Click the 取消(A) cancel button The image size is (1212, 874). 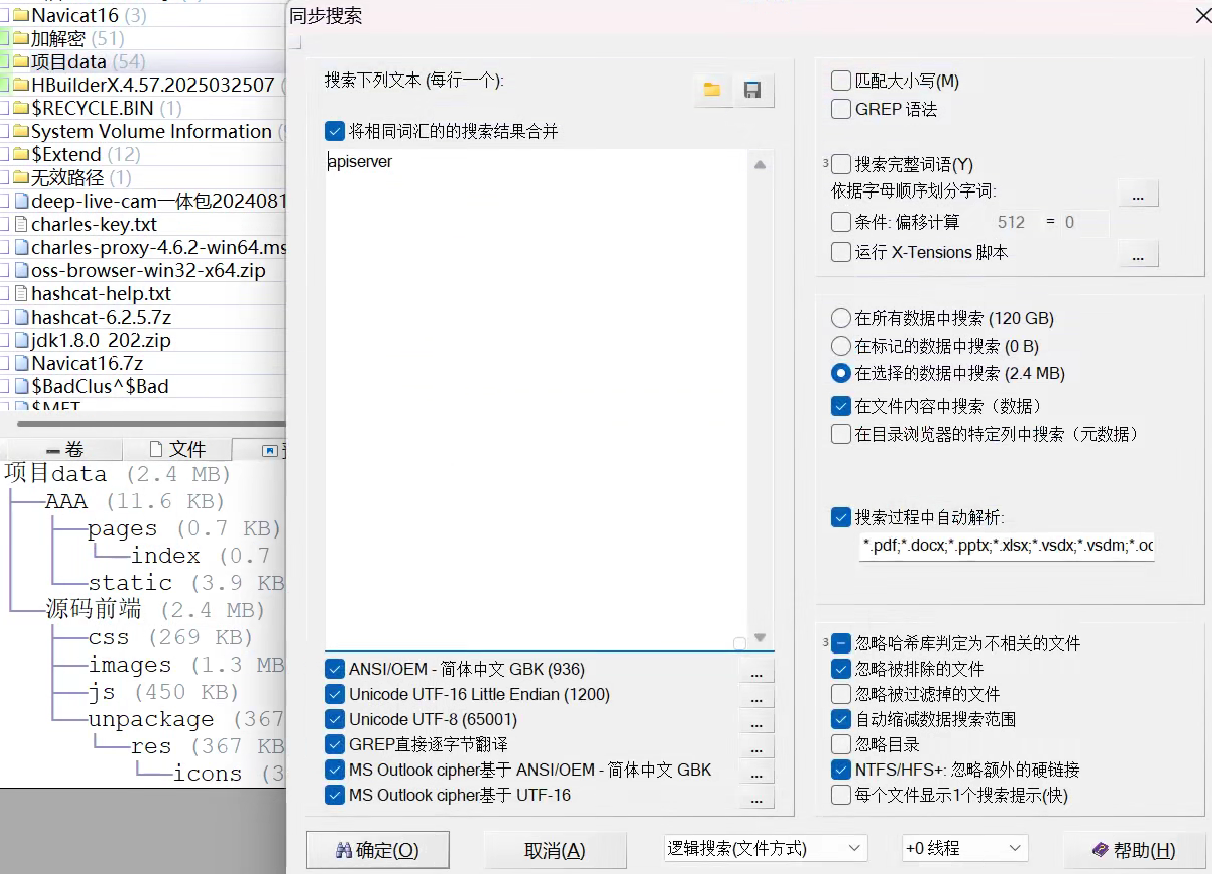click(x=554, y=850)
